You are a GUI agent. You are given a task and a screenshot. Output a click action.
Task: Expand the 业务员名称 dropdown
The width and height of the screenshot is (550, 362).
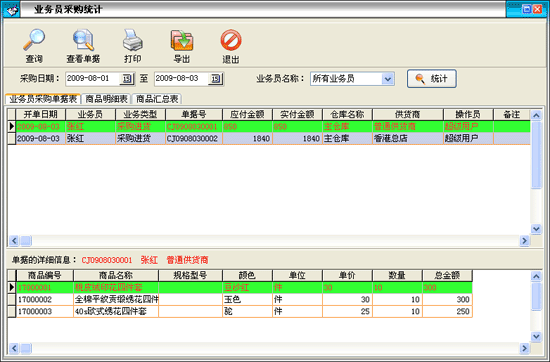(388, 79)
